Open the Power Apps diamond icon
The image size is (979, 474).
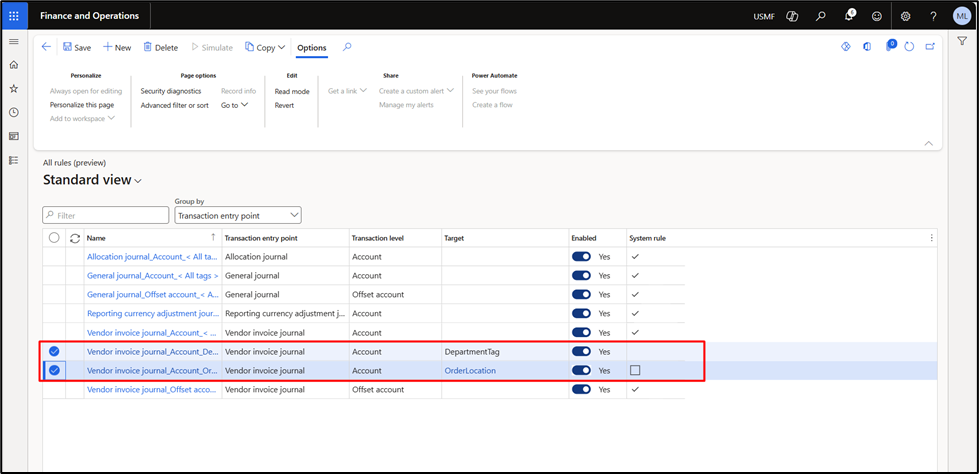(x=846, y=46)
